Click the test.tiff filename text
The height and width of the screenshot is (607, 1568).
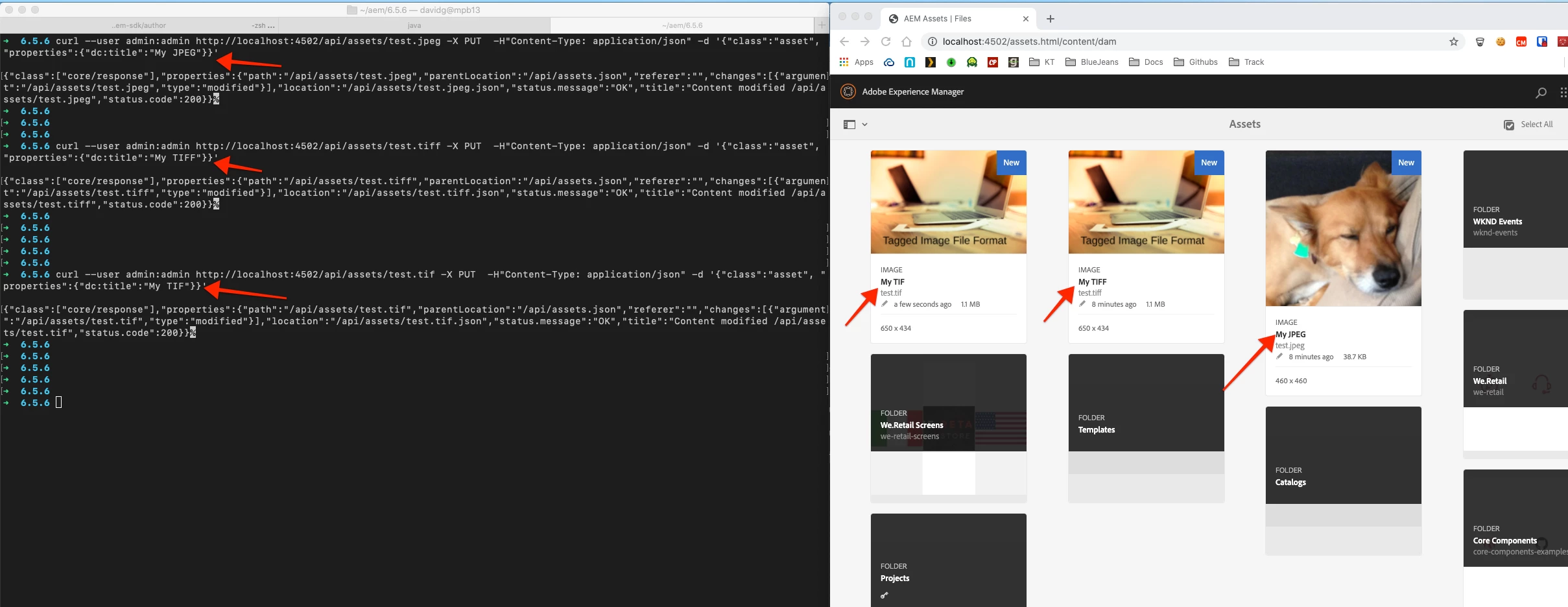[x=1090, y=293]
